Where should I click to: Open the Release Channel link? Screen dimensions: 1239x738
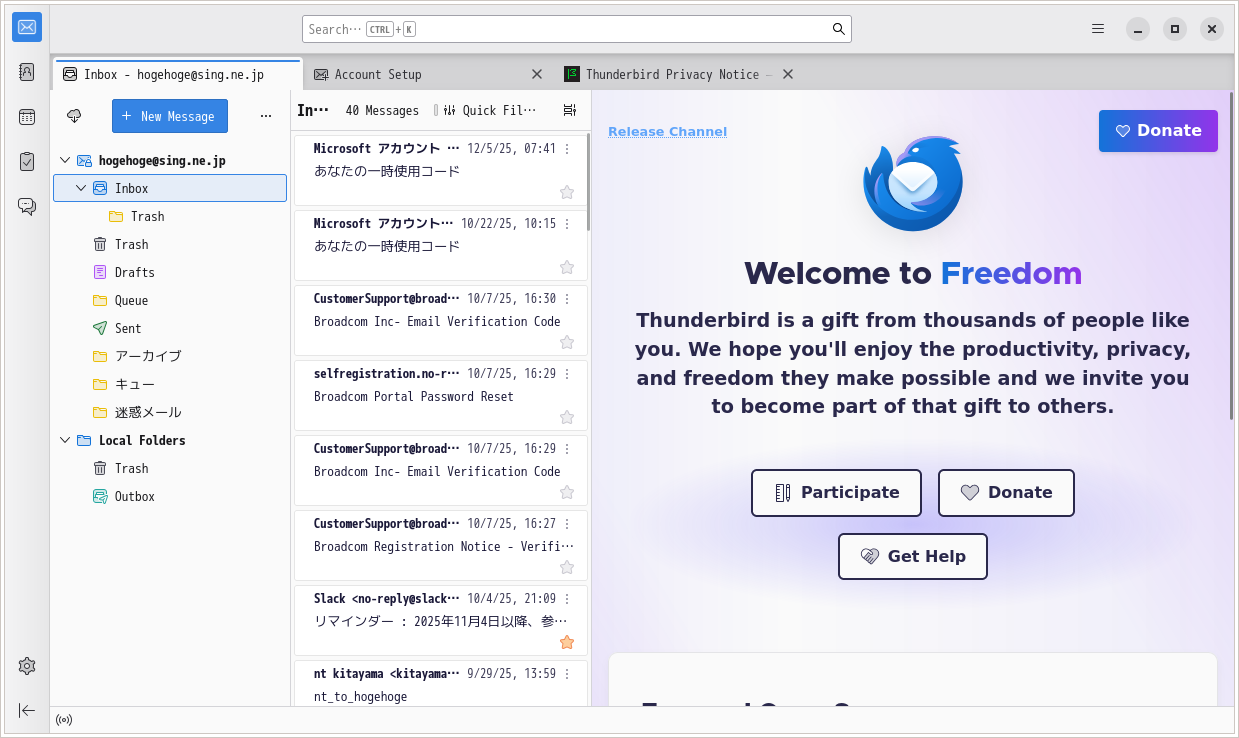667,132
